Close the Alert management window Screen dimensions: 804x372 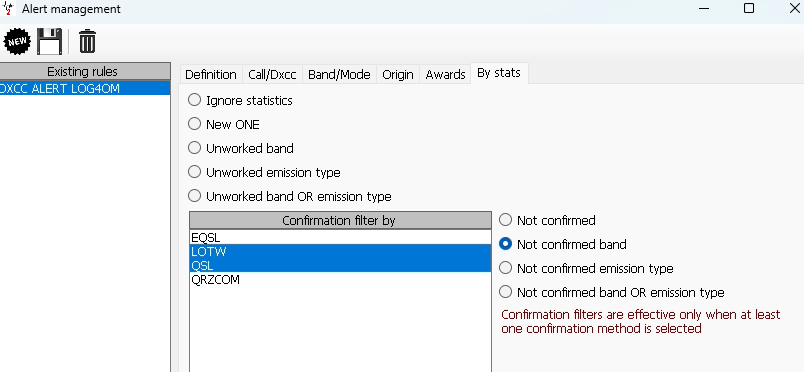pyautogui.click(x=794, y=8)
